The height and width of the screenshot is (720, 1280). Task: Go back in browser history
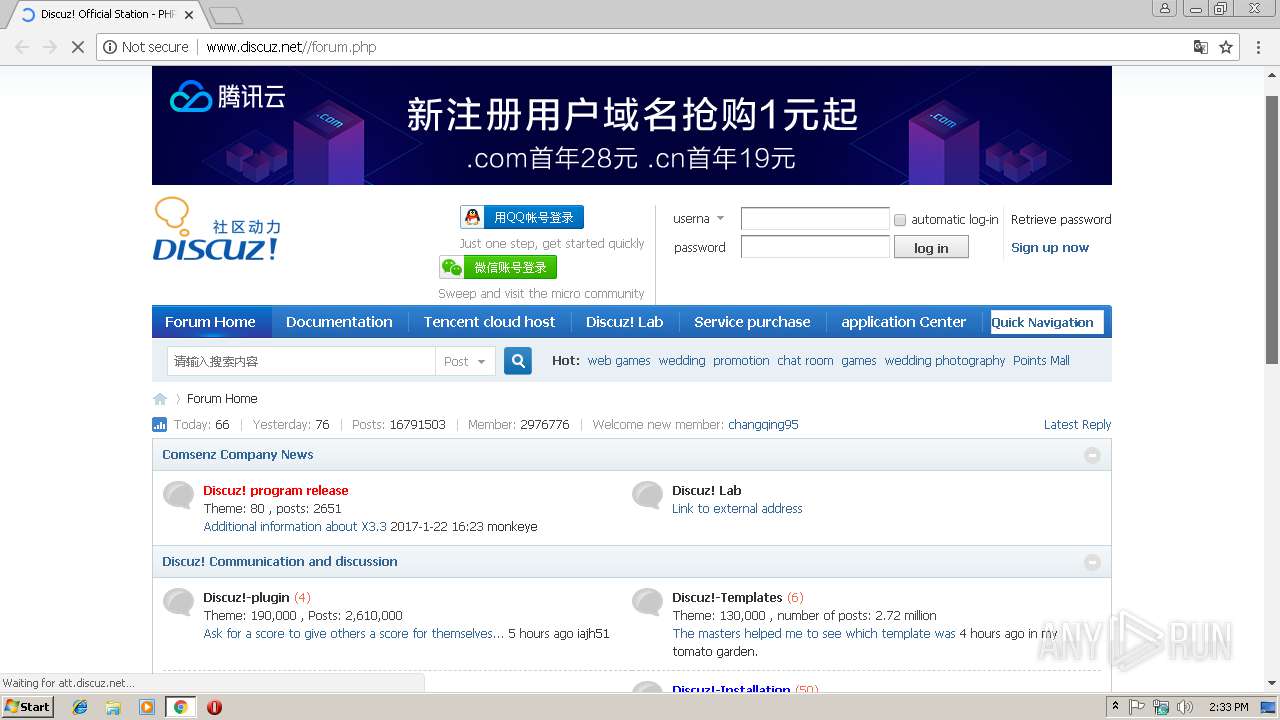pyautogui.click(x=22, y=47)
